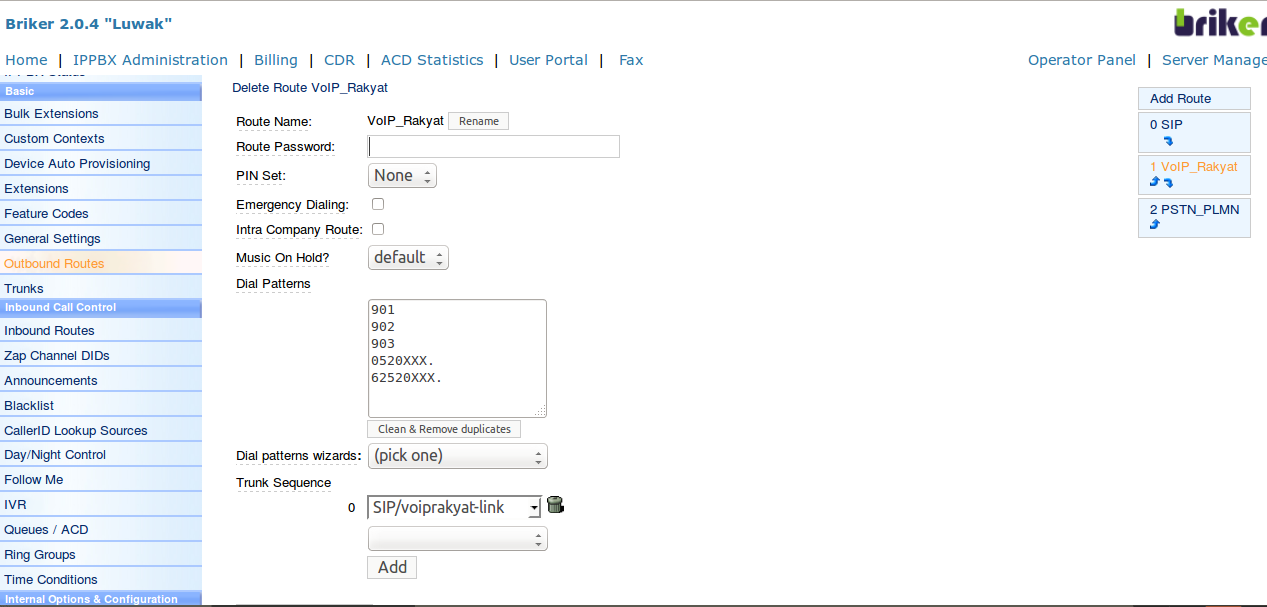This screenshot has width=1267, height=607.
Task: Click the Inbound Call Control section header
Action: (101, 308)
